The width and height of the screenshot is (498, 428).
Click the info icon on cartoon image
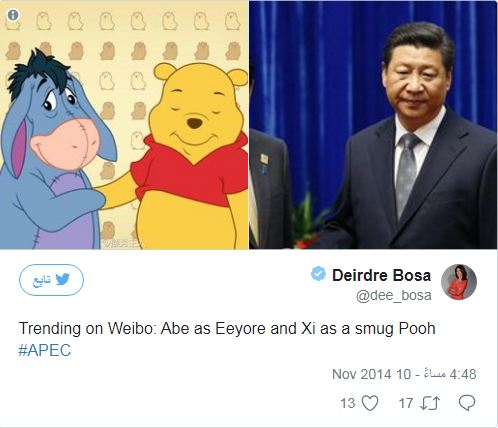tap(13, 15)
